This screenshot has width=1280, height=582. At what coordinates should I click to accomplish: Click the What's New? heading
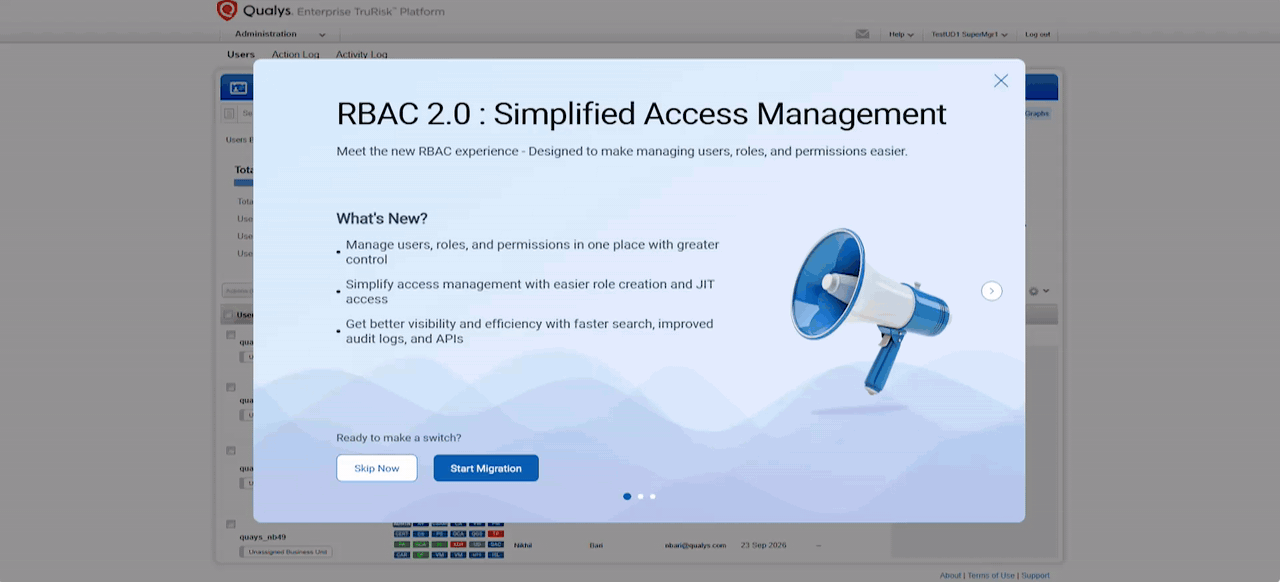[x=382, y=218]
